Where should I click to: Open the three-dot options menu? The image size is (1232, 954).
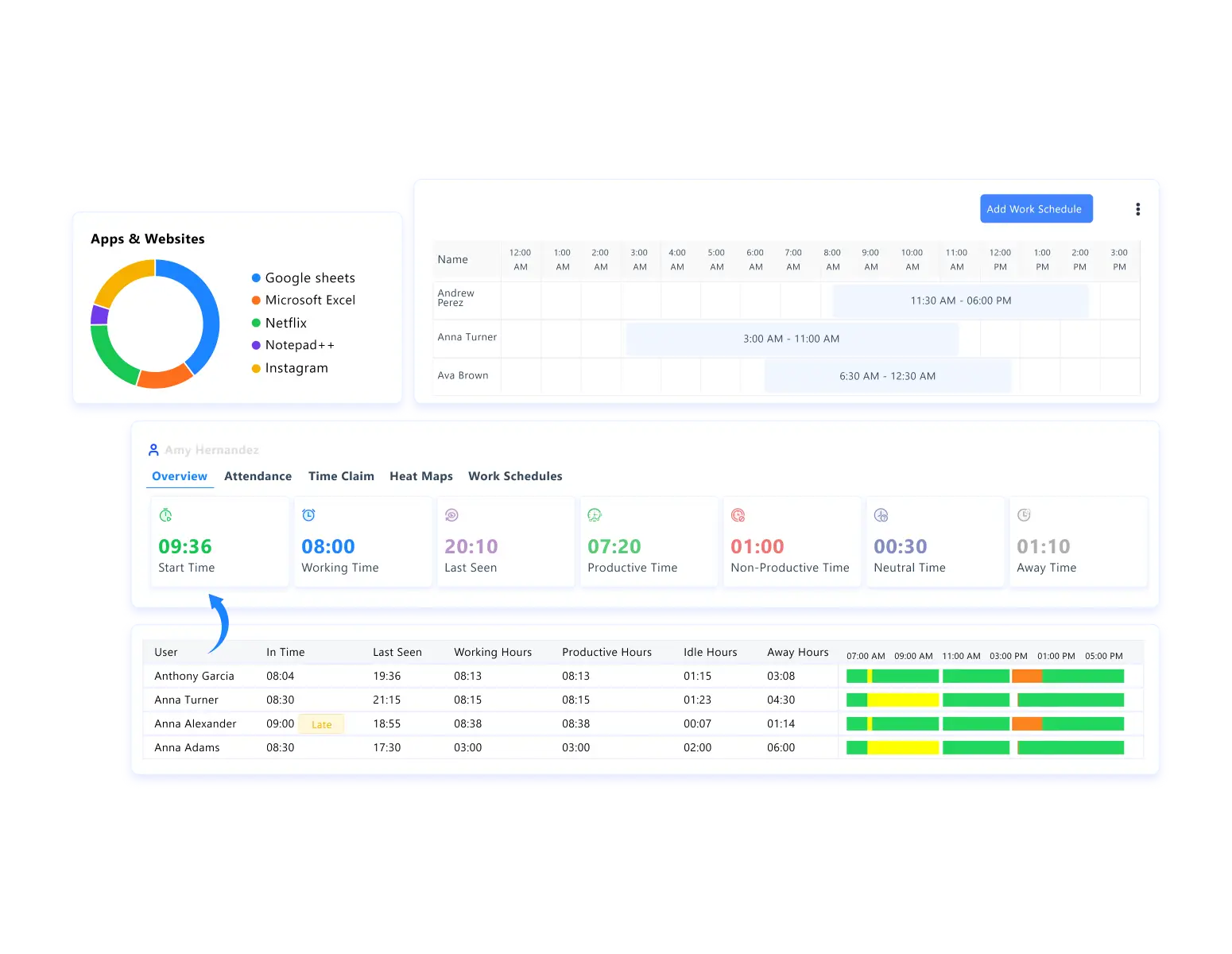coord(1137,208)
